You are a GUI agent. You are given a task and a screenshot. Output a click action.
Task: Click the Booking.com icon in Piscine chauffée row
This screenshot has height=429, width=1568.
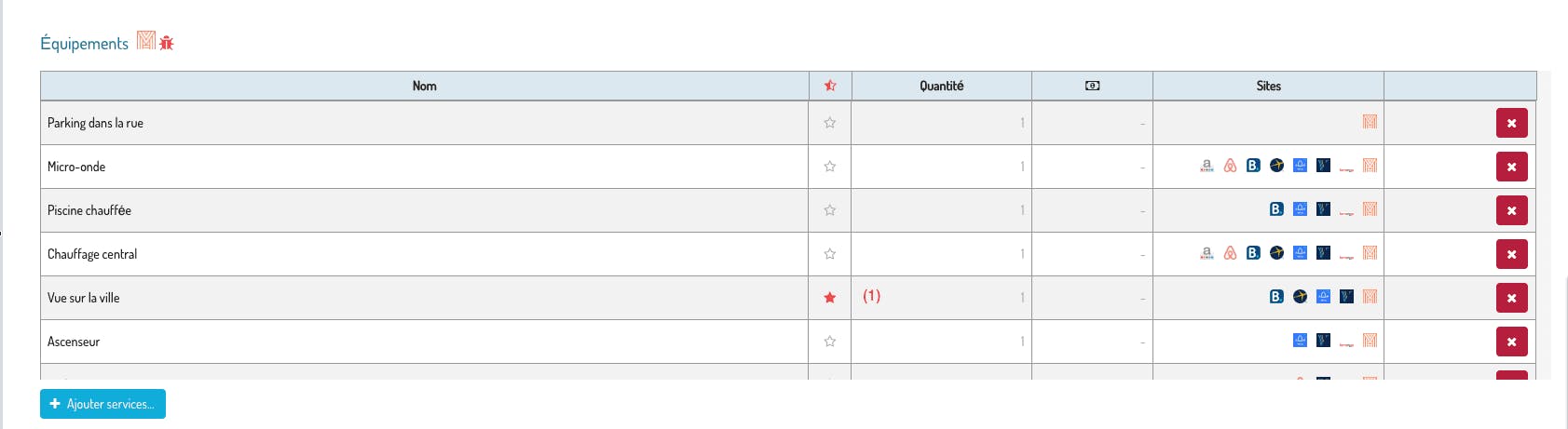[x=1276, y=209]
